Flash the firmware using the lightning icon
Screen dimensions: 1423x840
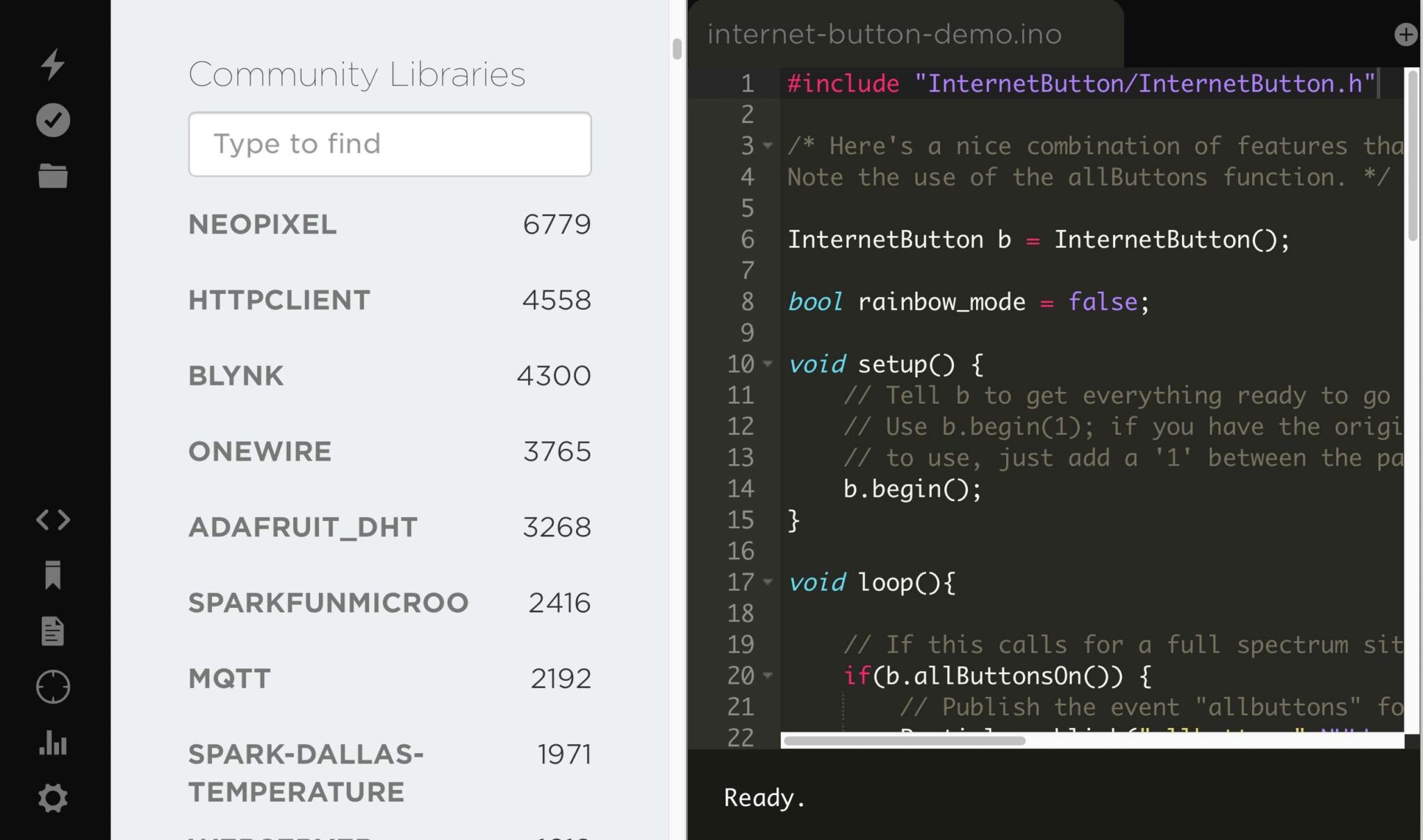(x=53, y=63)
